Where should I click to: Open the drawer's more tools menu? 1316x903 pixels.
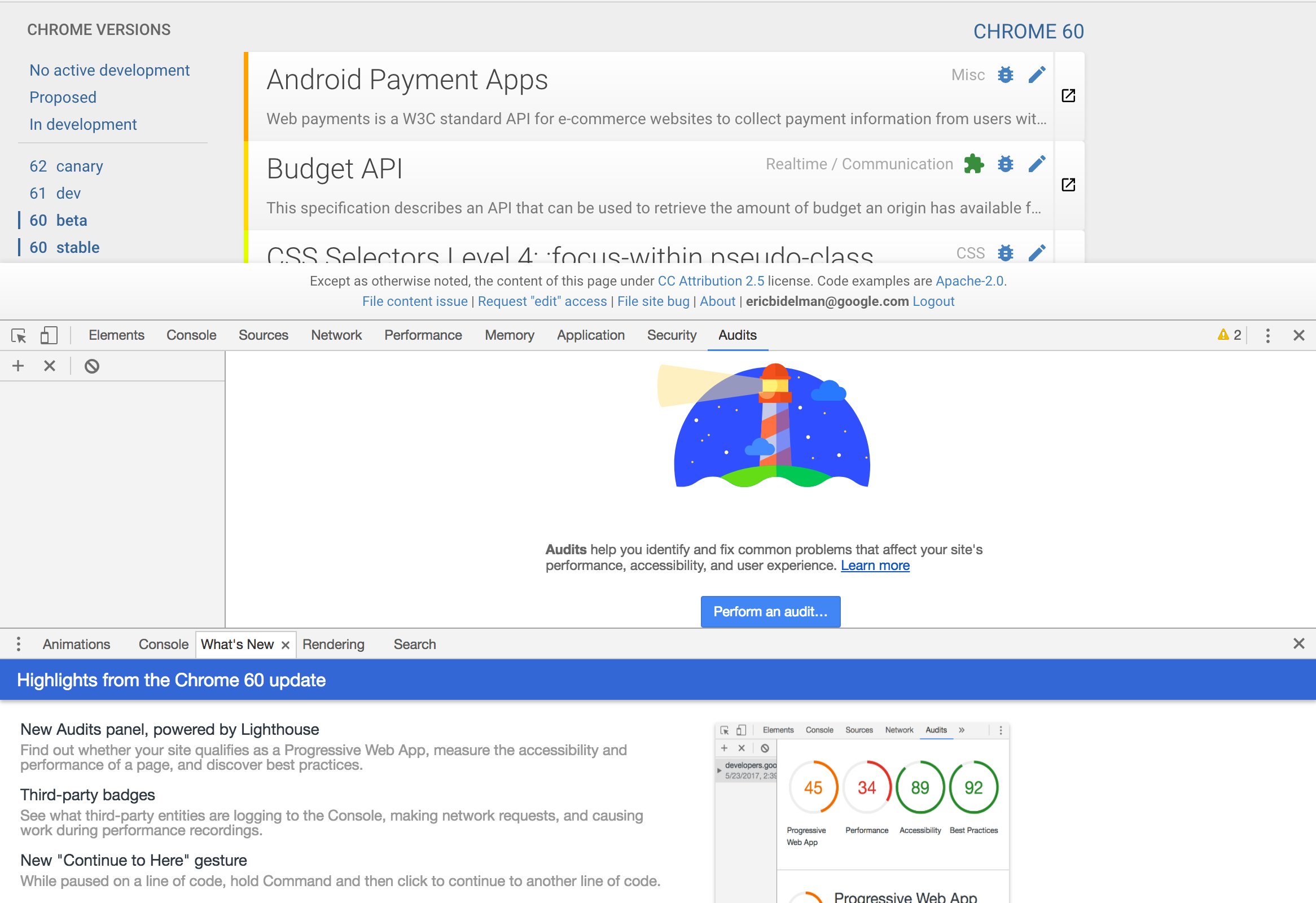[x=19, y=645]
